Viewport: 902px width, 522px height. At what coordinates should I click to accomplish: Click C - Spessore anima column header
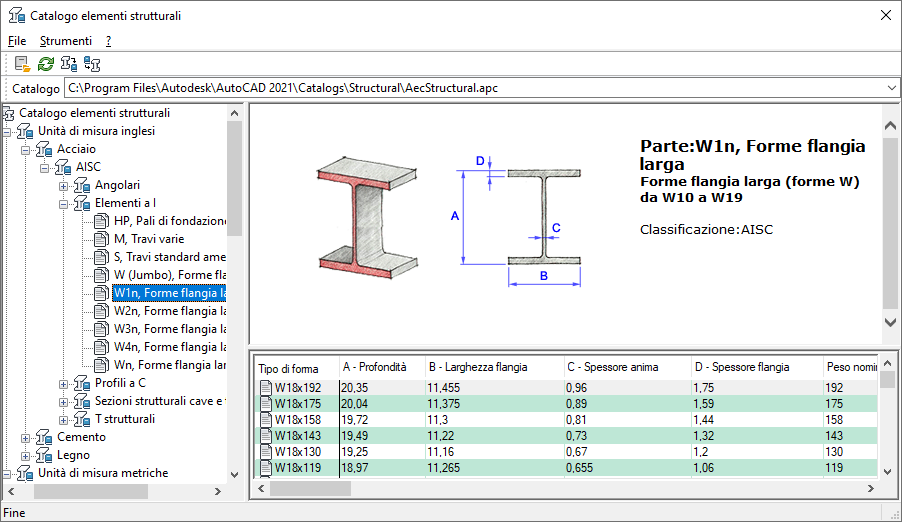click(x=627, y=367)
